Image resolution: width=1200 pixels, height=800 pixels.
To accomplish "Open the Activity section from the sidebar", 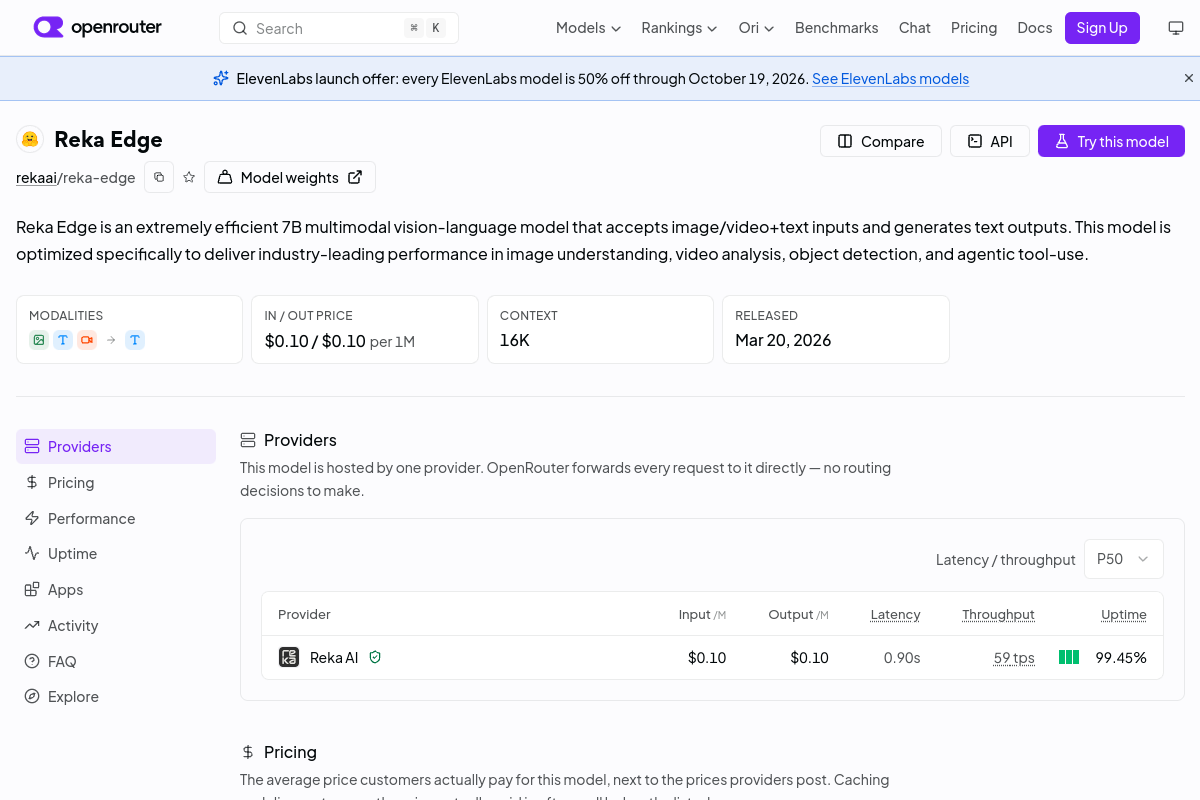I will pos(116,626).
